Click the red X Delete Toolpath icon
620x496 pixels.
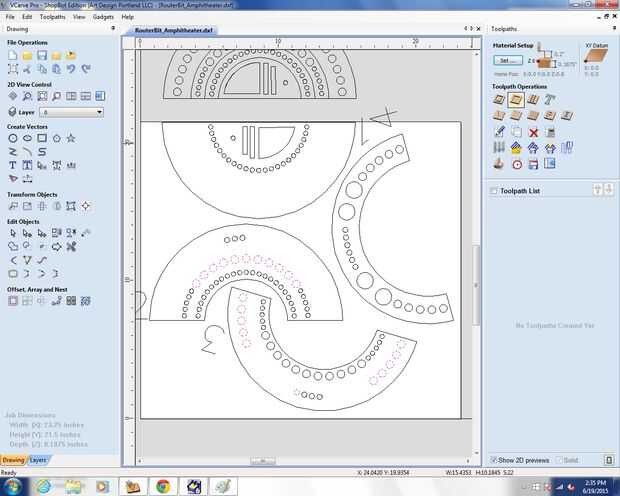533,132
